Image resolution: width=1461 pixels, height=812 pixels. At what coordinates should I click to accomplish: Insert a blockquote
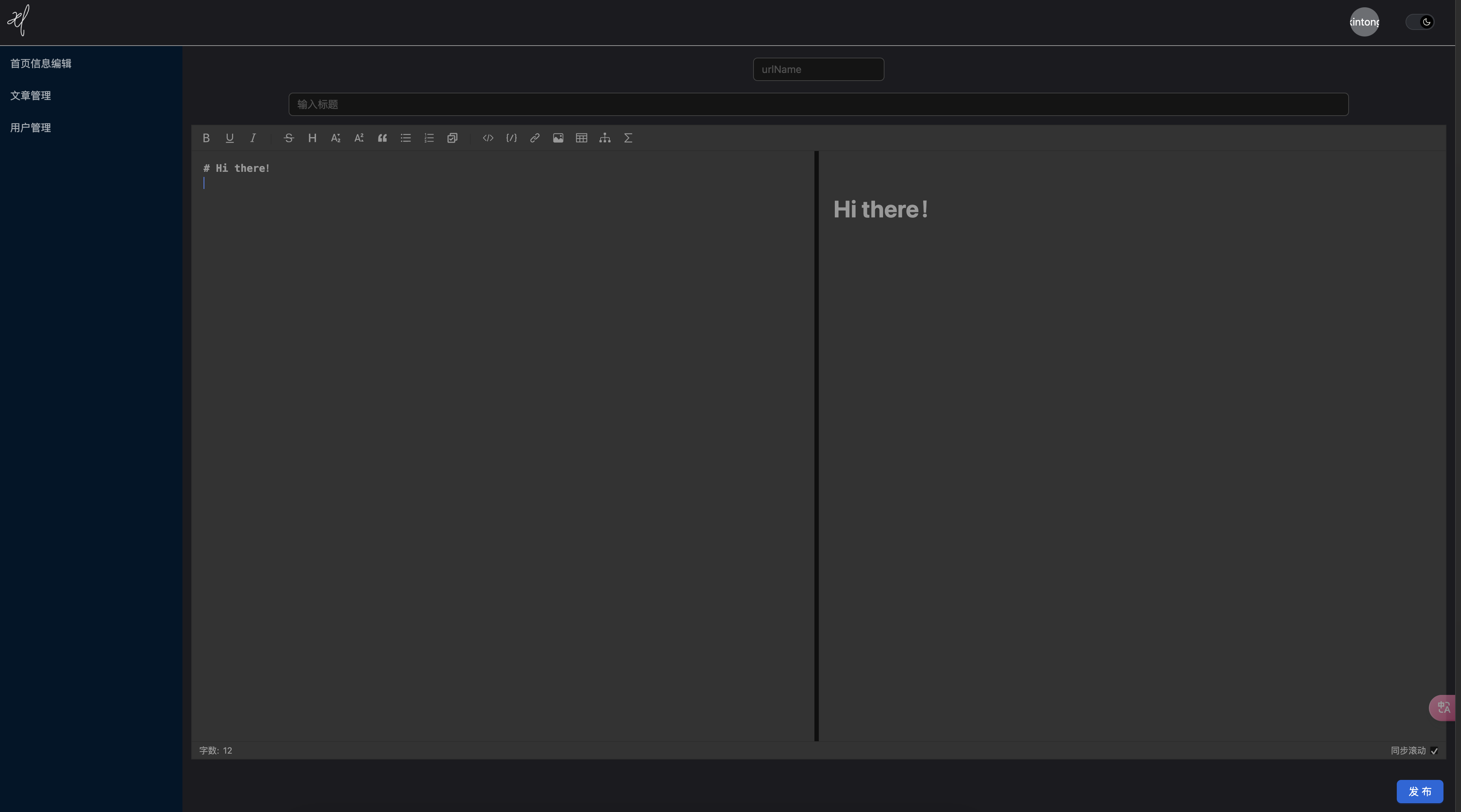[382, 138]
